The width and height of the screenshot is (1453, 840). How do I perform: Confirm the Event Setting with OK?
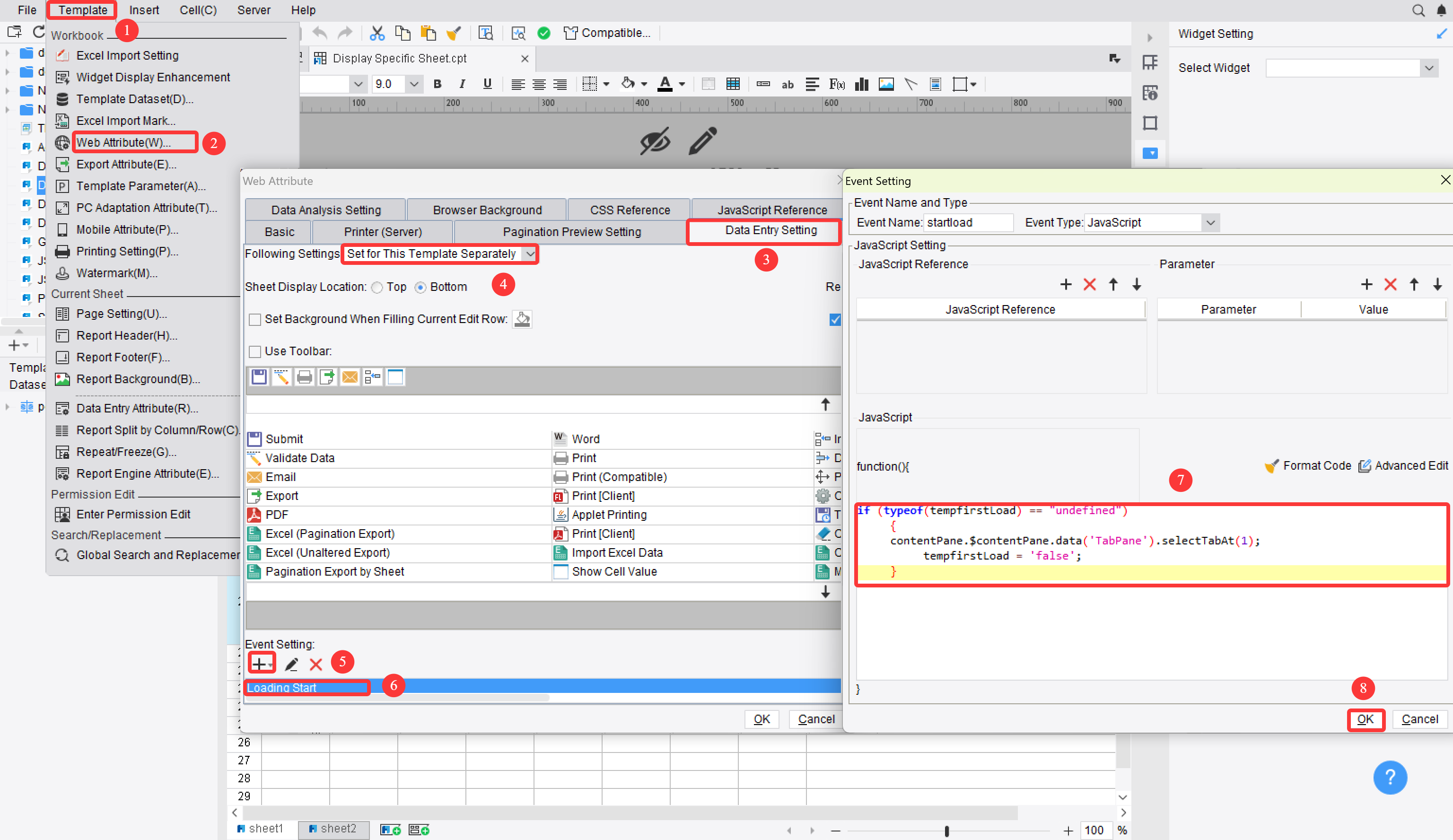[x=1366, y=719]
